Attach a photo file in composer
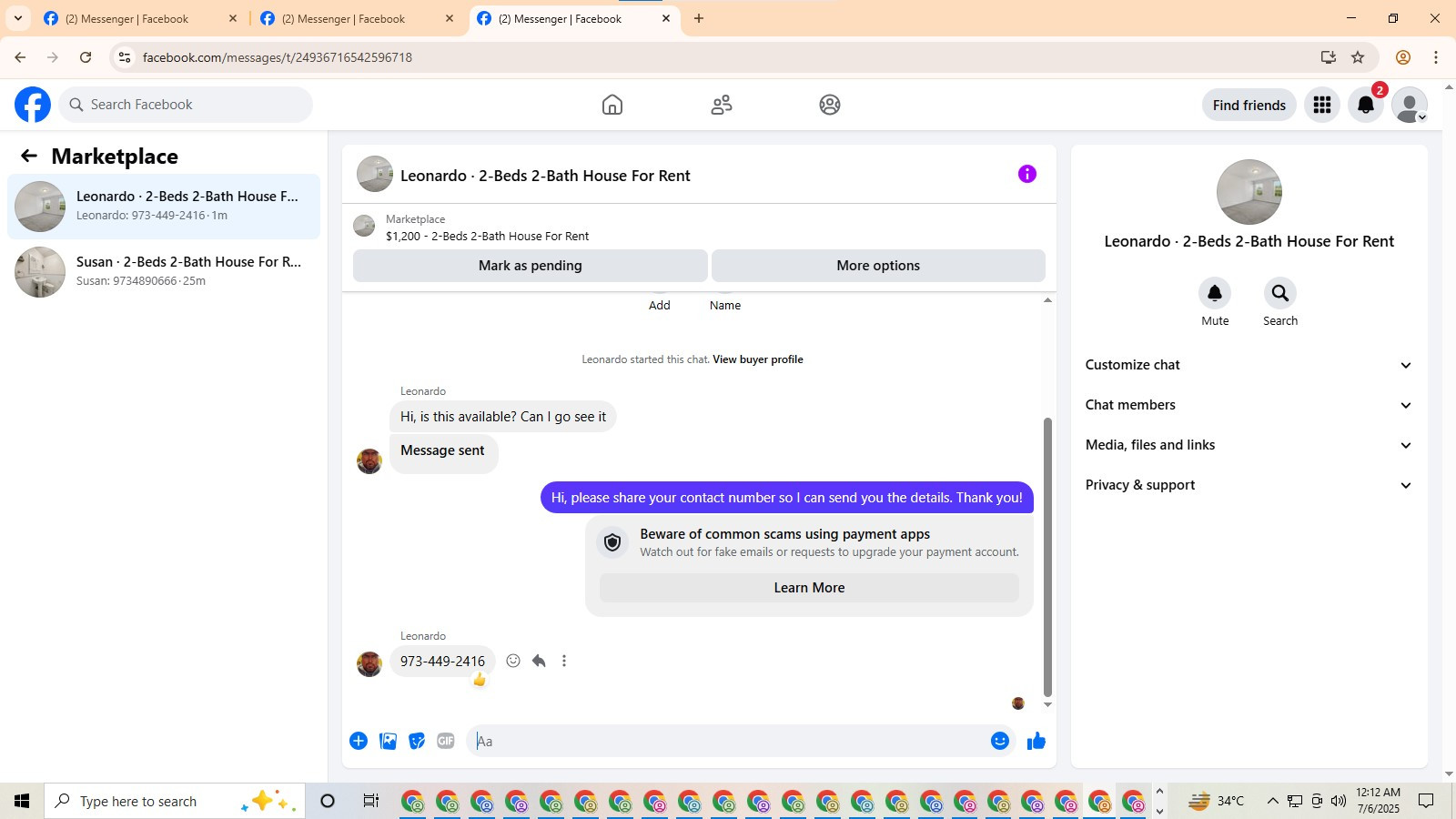 [x=388, y=741]
